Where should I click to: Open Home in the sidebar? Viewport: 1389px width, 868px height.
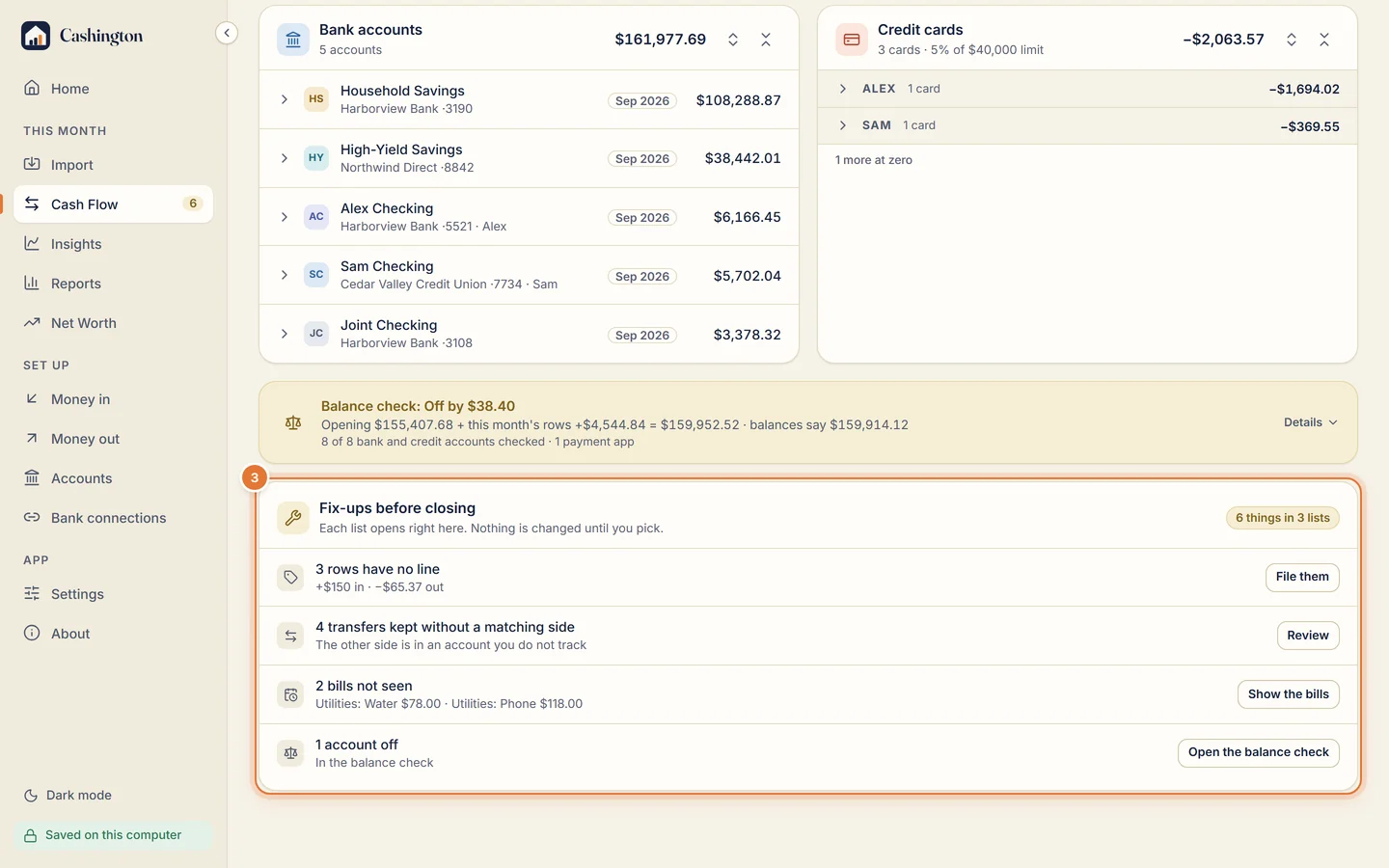click(114, 89)
